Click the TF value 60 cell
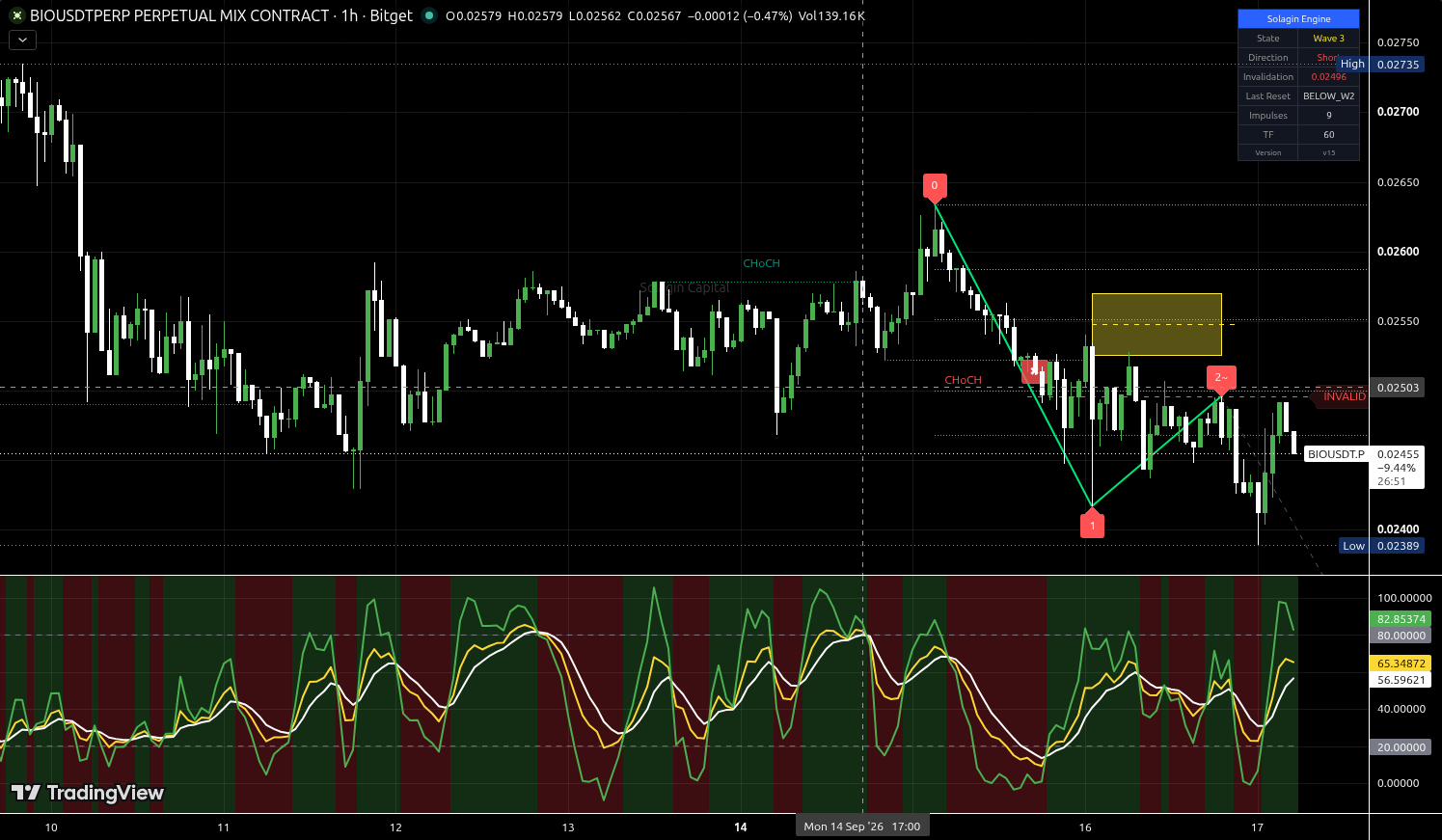 1328,135
